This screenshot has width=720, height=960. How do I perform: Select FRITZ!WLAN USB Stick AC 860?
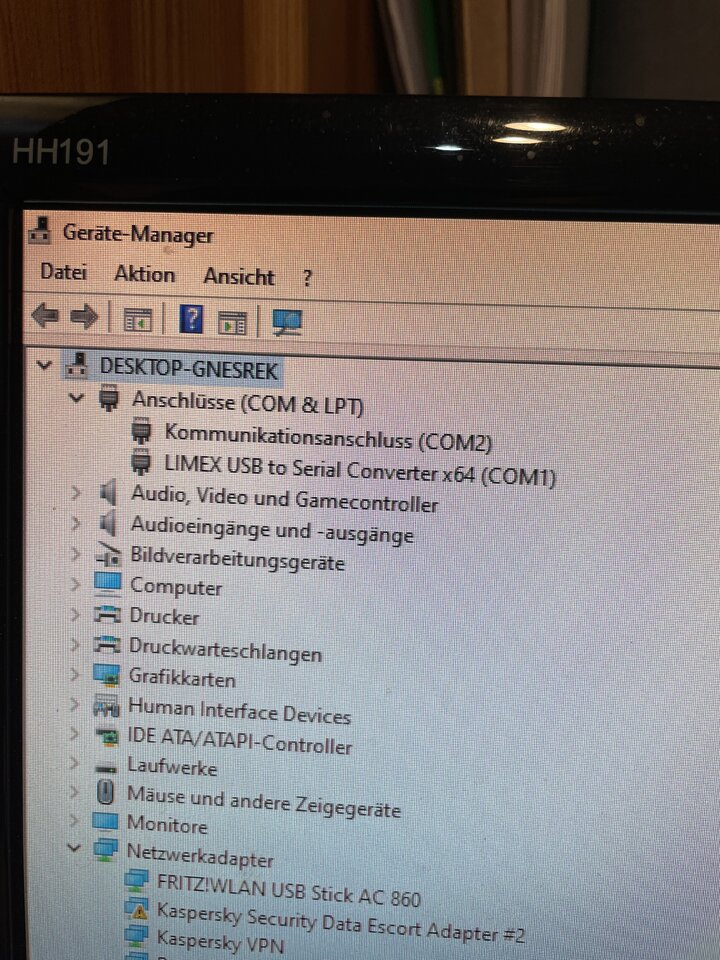pyautogui.click(x=289, y=890)
